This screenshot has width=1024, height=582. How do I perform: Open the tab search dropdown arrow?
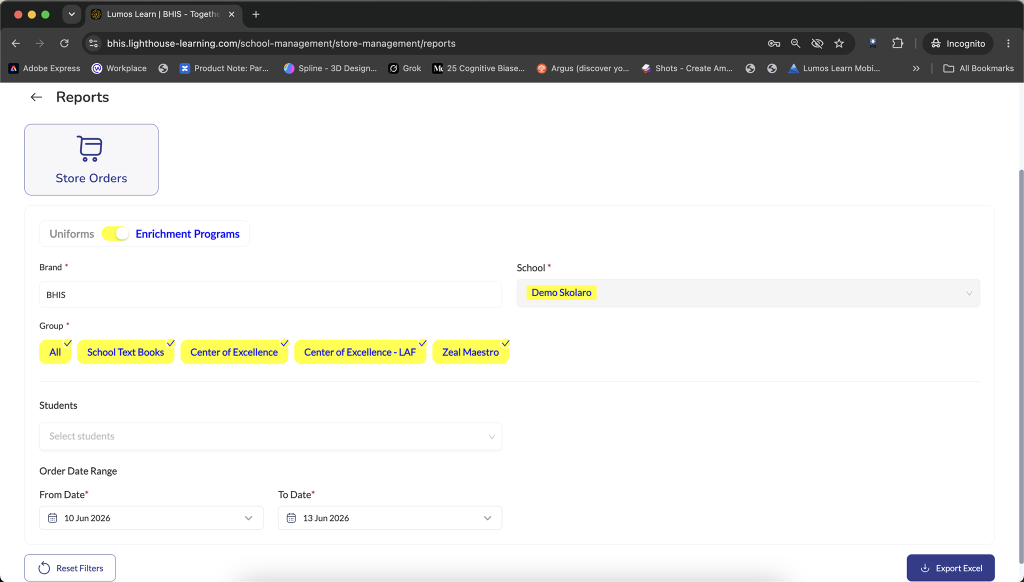coord(71,14)
